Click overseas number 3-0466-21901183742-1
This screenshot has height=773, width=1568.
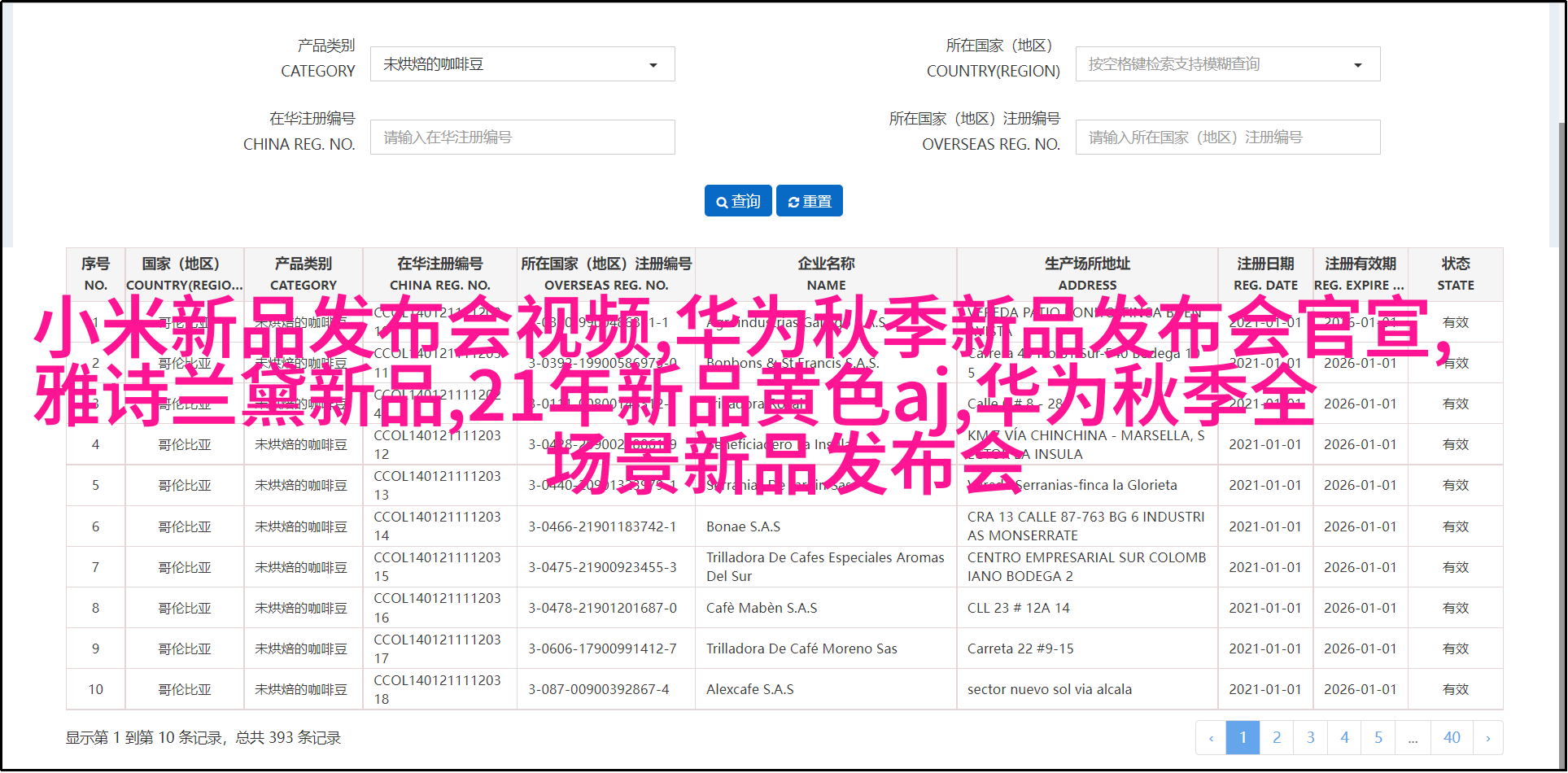click(x=602, y=526)
